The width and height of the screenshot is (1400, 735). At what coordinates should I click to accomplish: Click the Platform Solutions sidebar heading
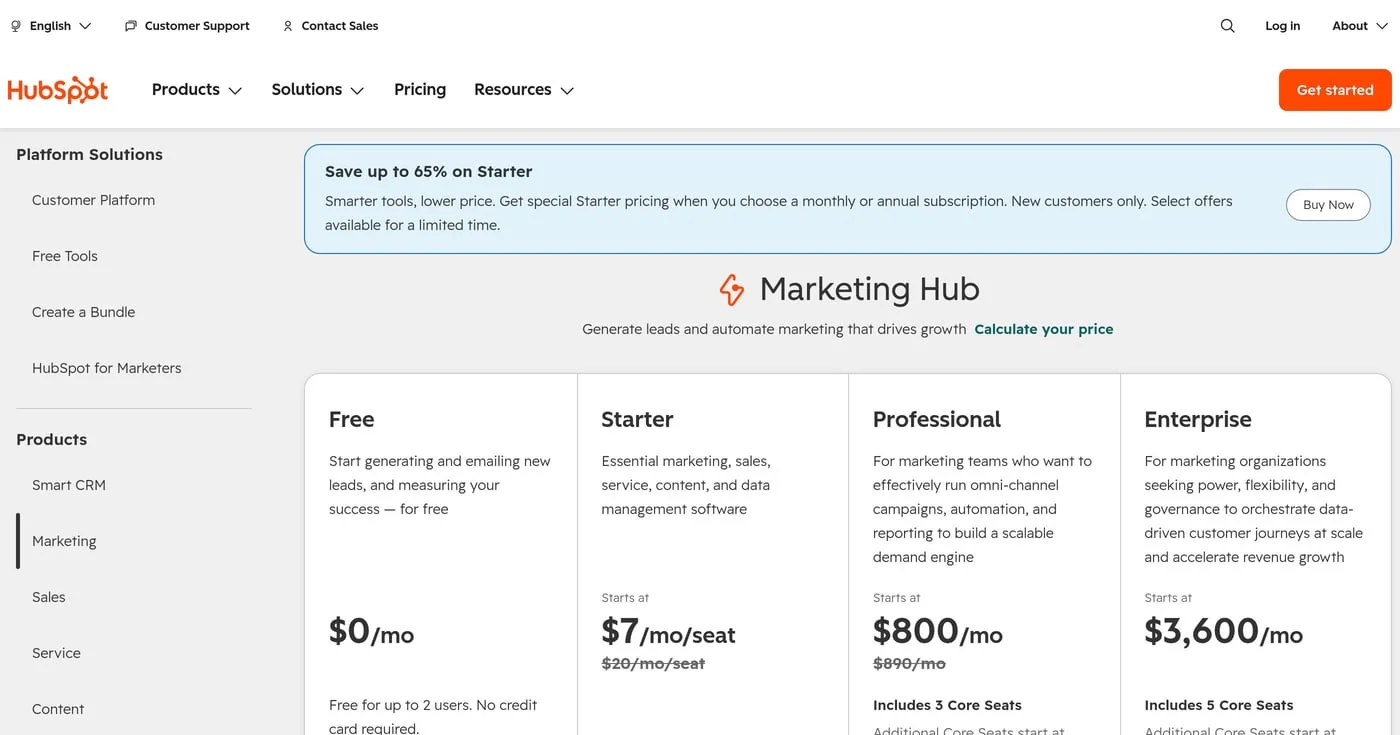coord(90,154)
